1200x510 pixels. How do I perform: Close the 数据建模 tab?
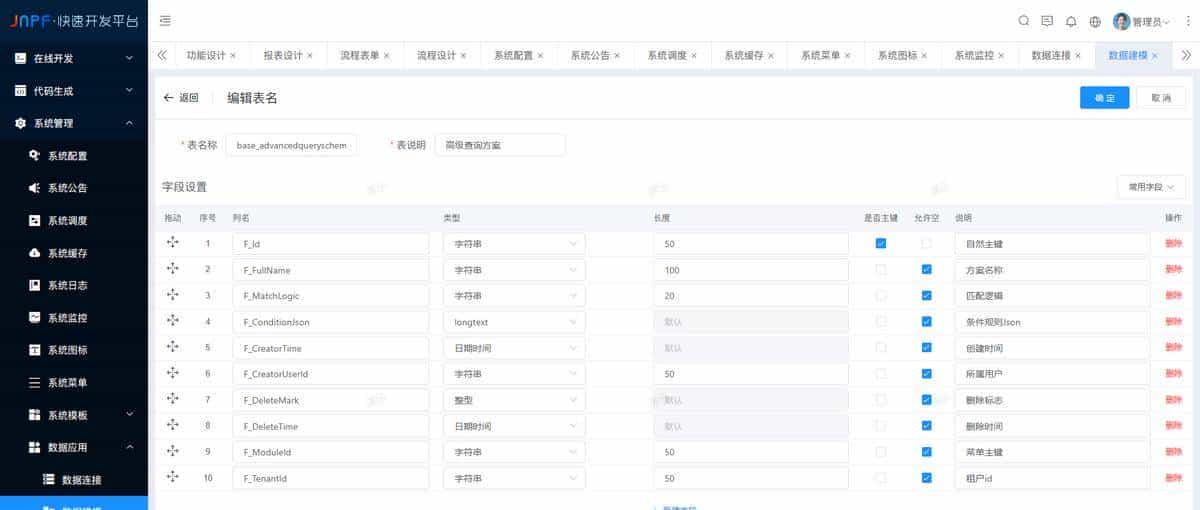tap(1155, 56)
